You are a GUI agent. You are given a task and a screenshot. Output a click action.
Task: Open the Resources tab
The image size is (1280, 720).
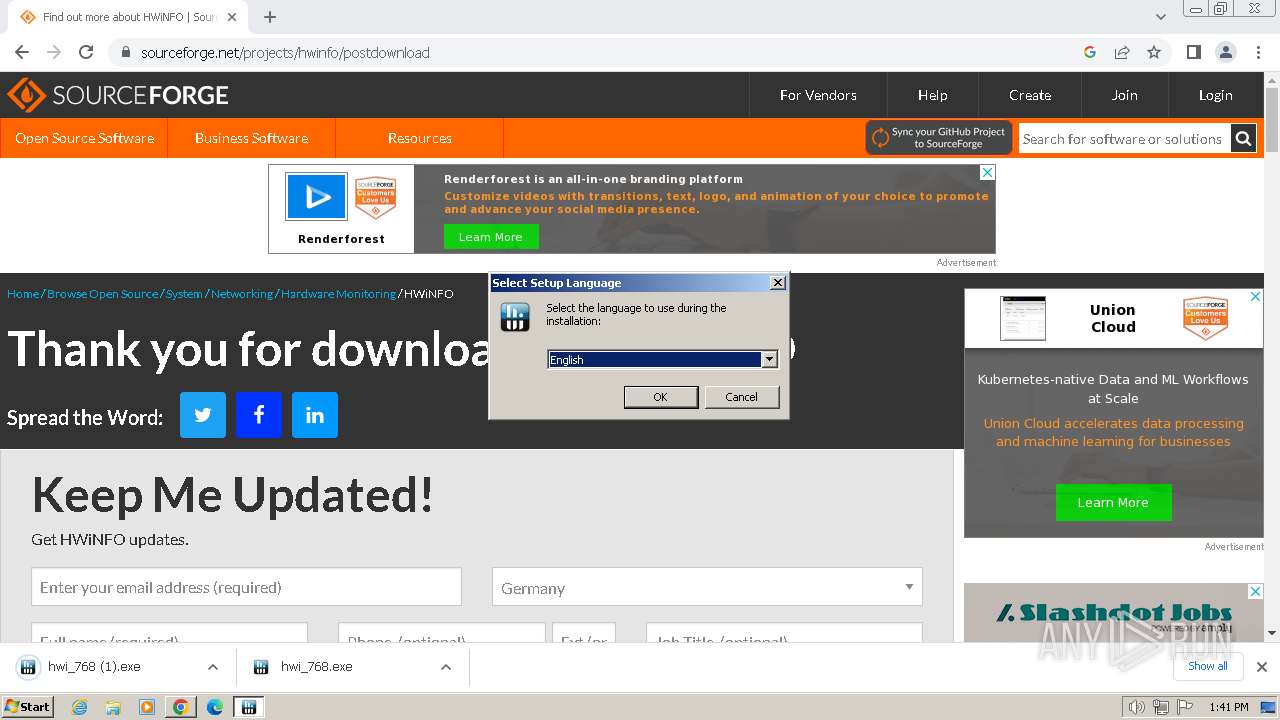419,138
